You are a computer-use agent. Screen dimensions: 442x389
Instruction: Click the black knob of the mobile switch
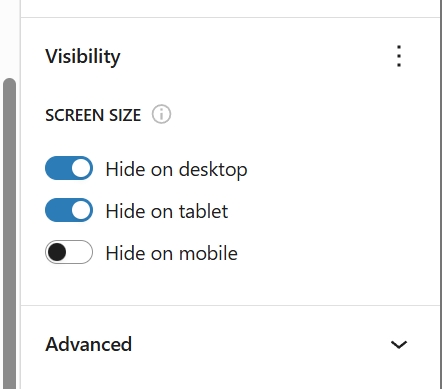click(57, 252)
